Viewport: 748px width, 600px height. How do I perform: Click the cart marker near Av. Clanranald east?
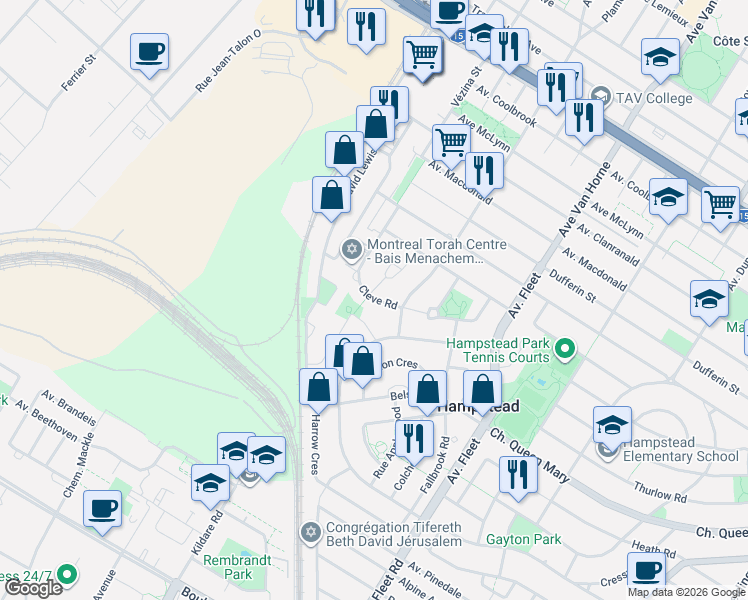(x=720, y=207)
